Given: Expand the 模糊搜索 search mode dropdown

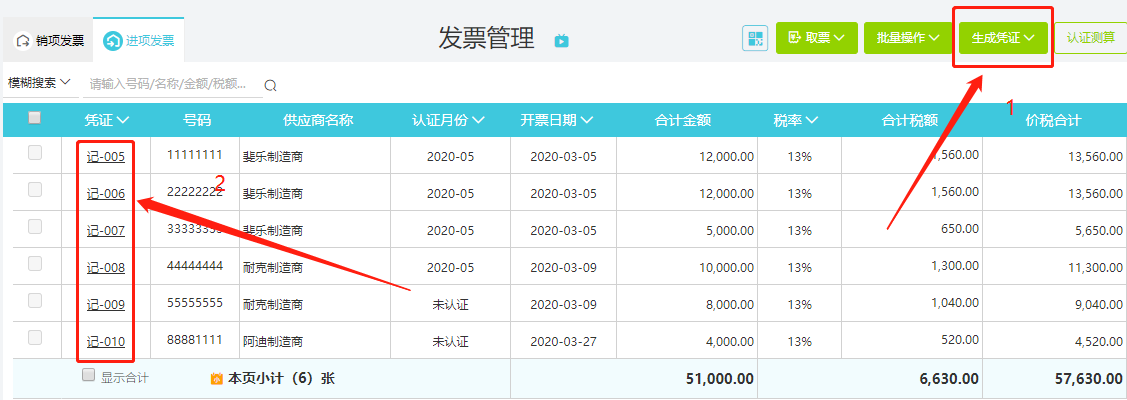Looking at the screenshot, I should tap(40, 82).
